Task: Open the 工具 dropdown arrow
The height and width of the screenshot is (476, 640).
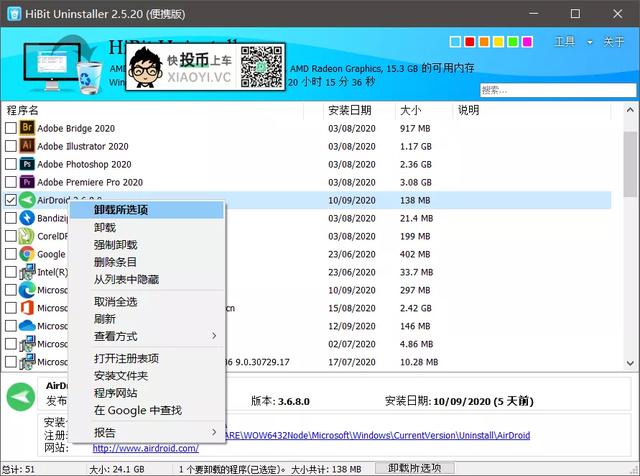Action: click(x=589, y=42)
